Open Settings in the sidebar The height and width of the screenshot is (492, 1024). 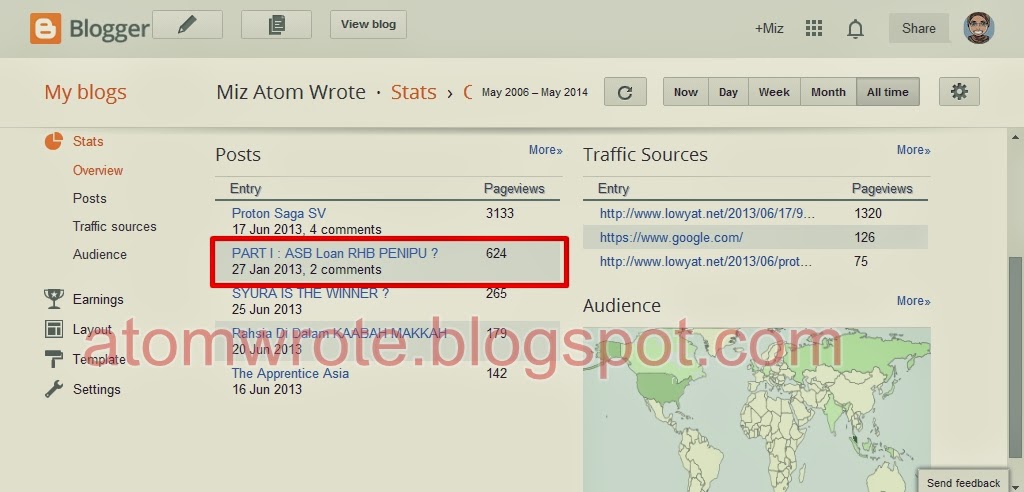point(97,389)
